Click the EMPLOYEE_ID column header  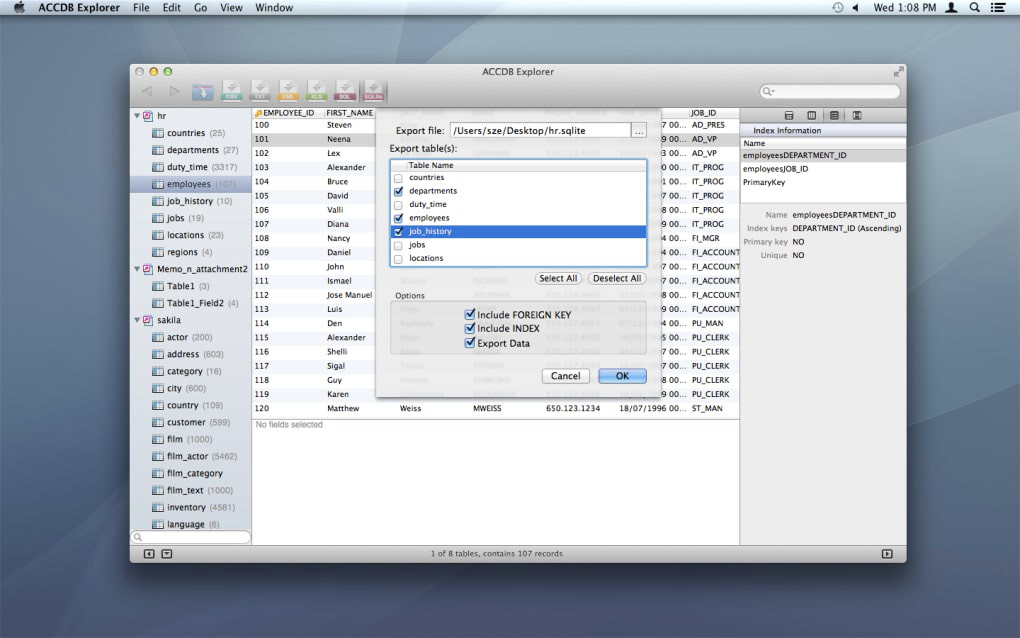pos(288,113)
